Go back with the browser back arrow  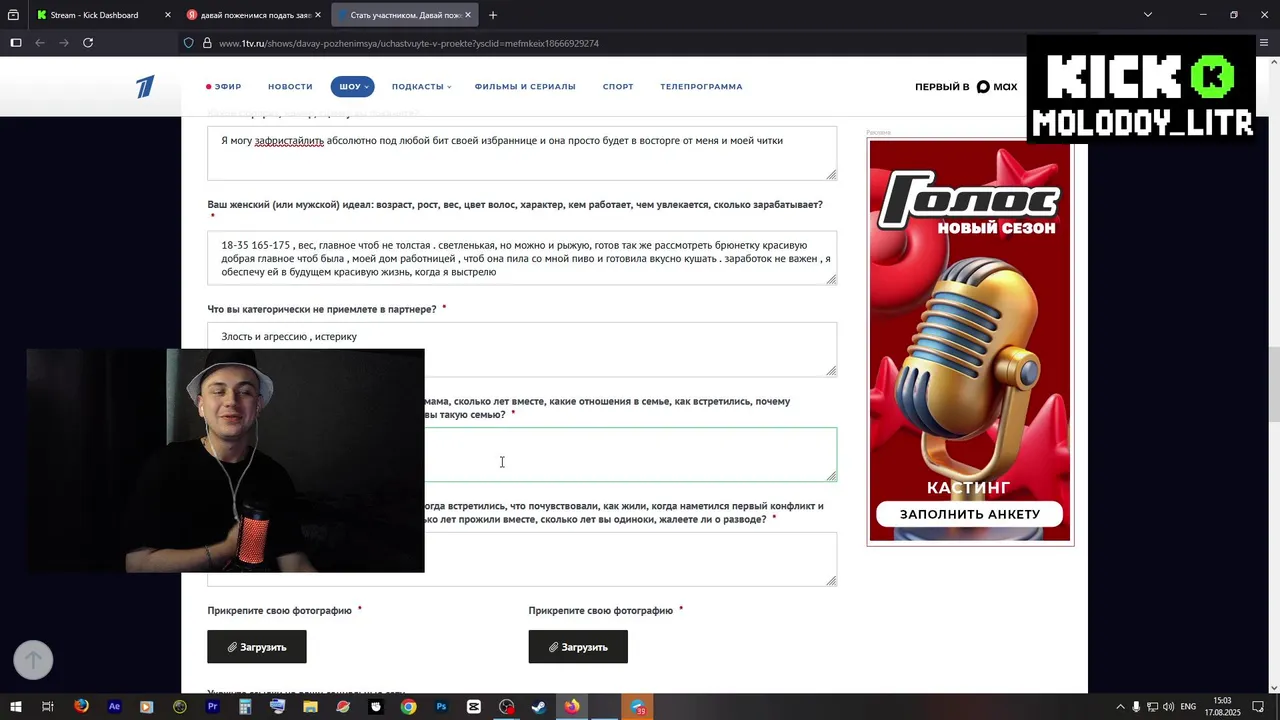(x=40, y=43)
